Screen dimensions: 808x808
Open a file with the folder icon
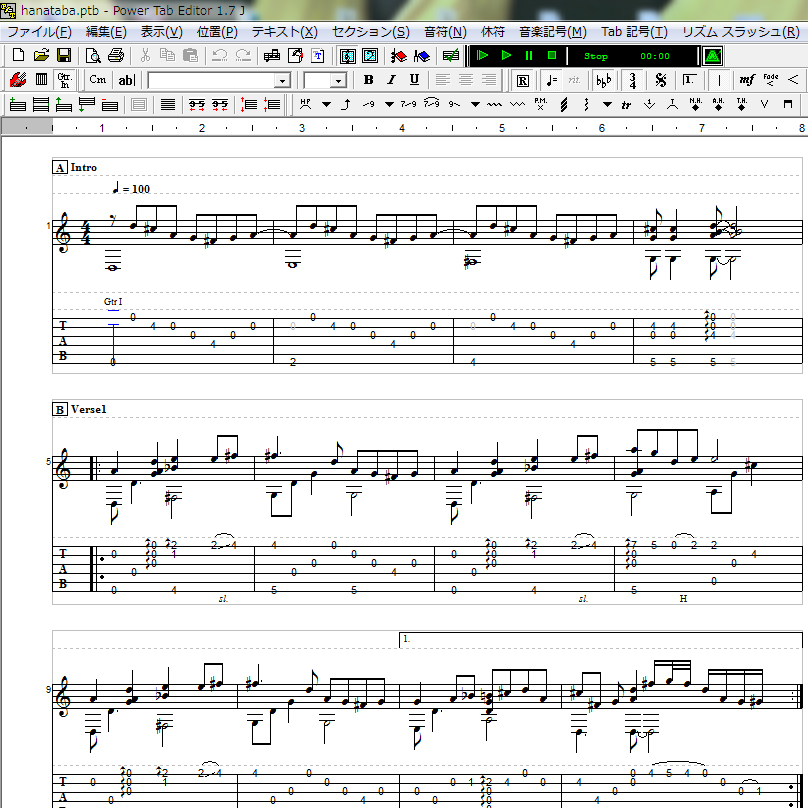coord(41,55)
